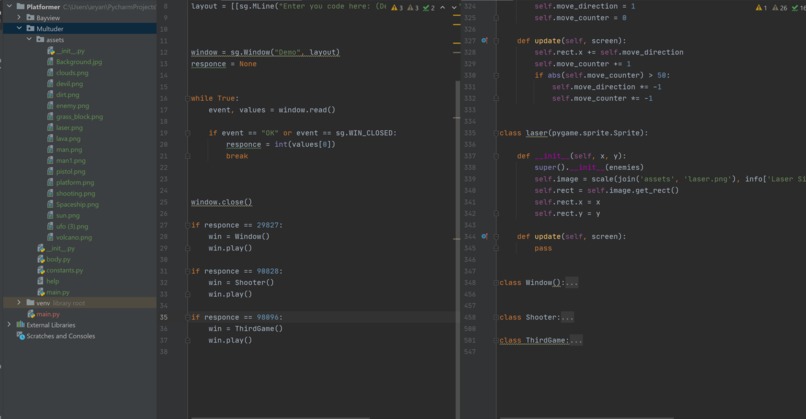Image resolution: width=806 pixels, height=419 pixels.
Task: Expand External Libraries node
Action: 9,324
